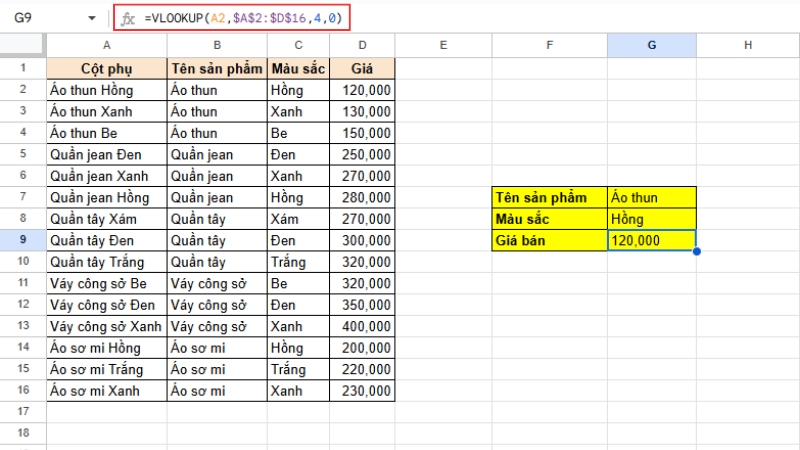Select yellow cell 'Áo thun' in column G
The image size is (800, 450).
click(651, 197)
